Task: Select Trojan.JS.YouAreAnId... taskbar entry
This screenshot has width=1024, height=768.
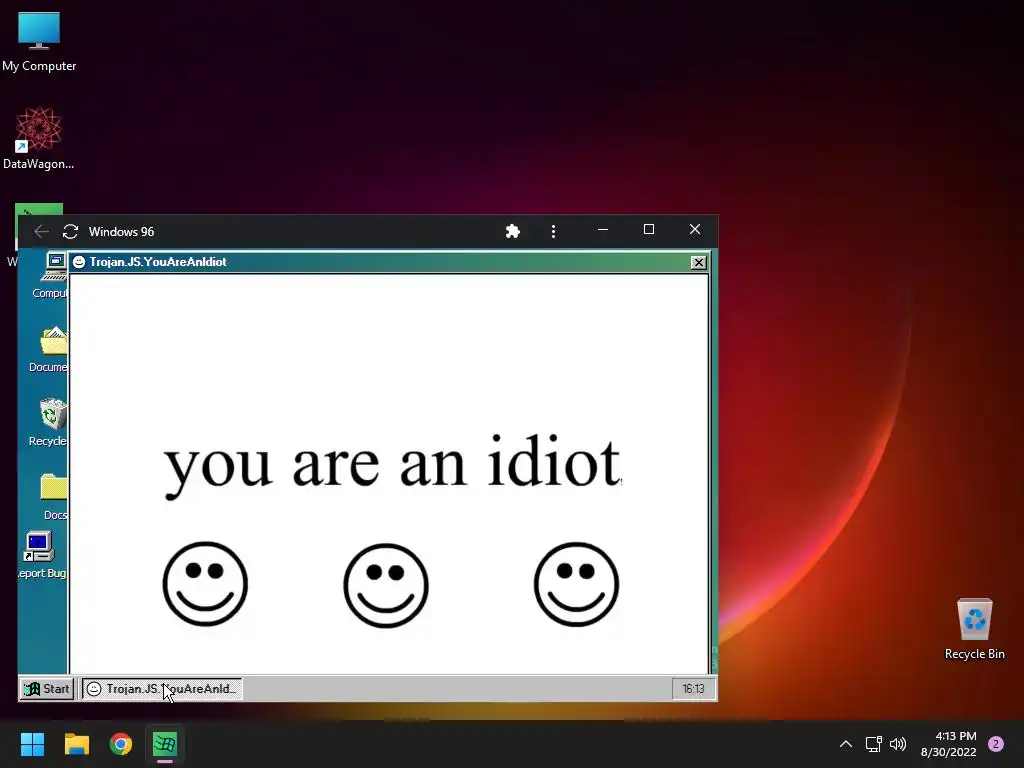Action: (x=162, y=689)
